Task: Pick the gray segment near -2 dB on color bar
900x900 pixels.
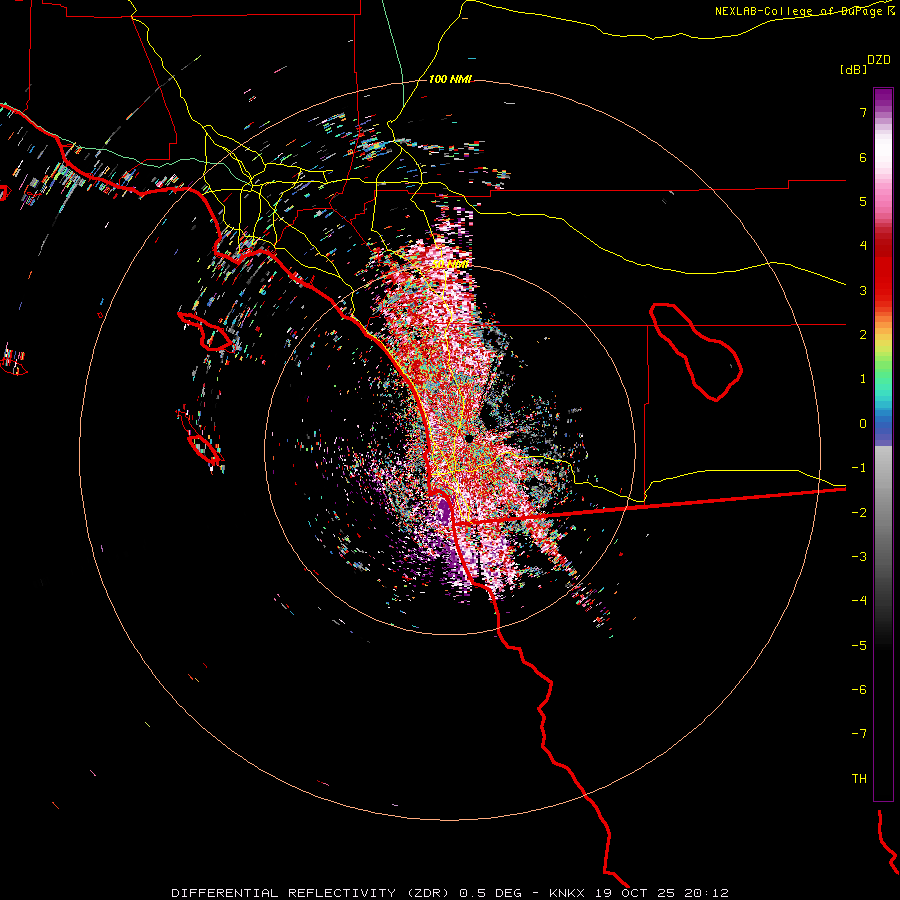Action: [883, 511]
